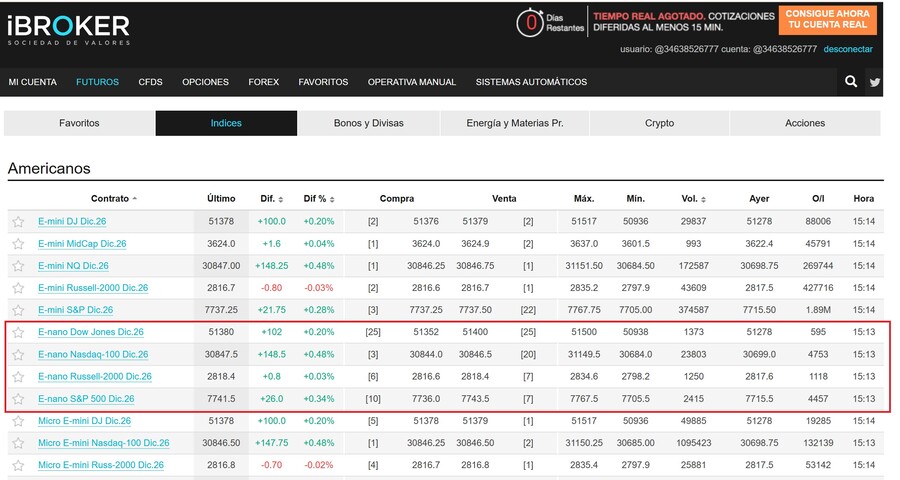Click the O/I column header
Screen dimensions: 900x480
click(x=818, y=199)
